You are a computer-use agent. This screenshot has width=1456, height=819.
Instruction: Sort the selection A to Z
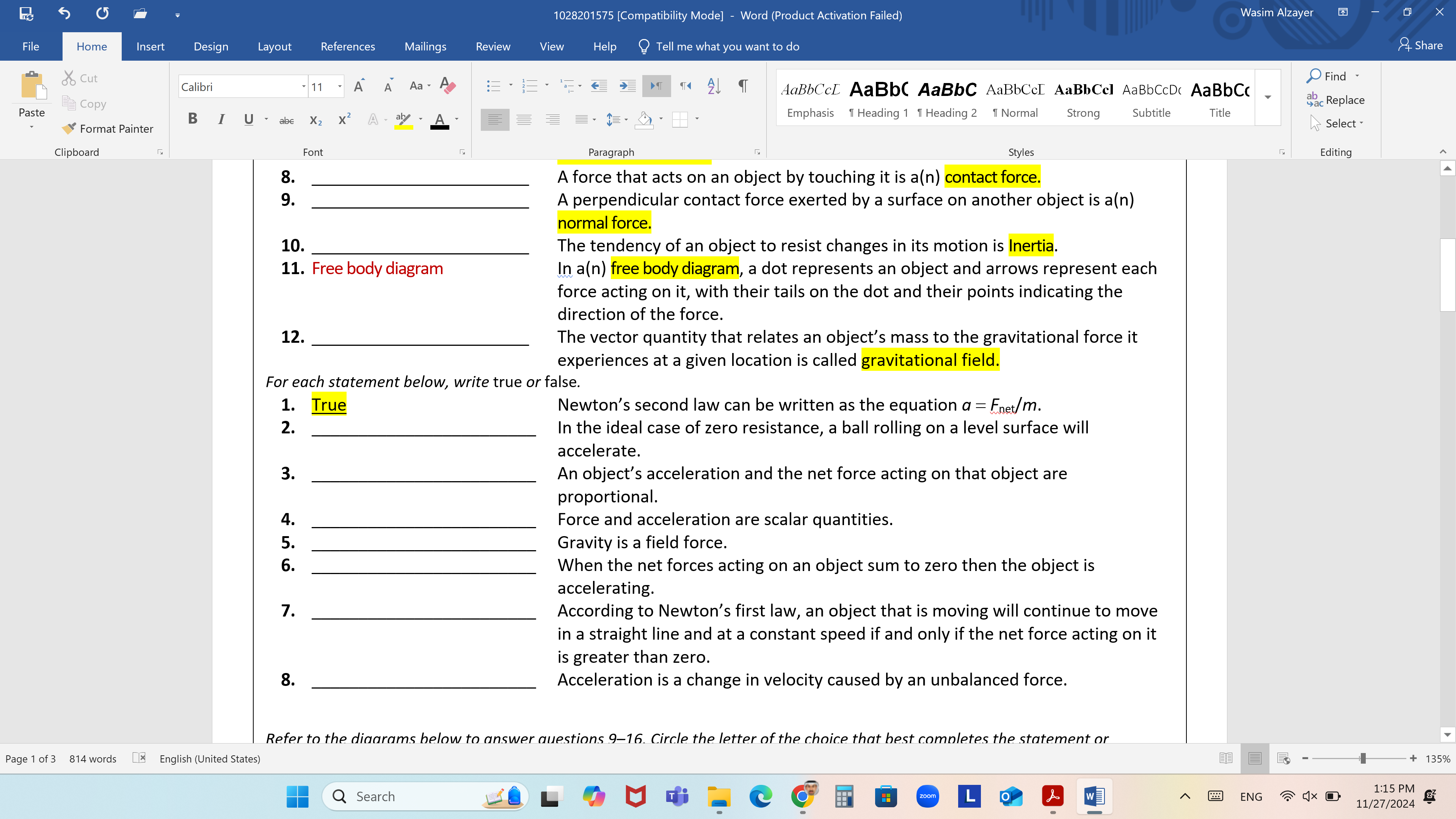714,86
